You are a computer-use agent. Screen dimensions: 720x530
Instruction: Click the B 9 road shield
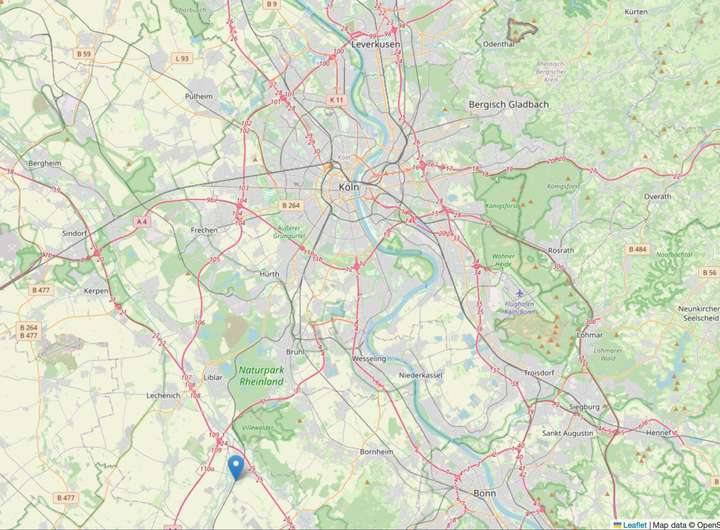pyautogui.click(x=272, y=4)
